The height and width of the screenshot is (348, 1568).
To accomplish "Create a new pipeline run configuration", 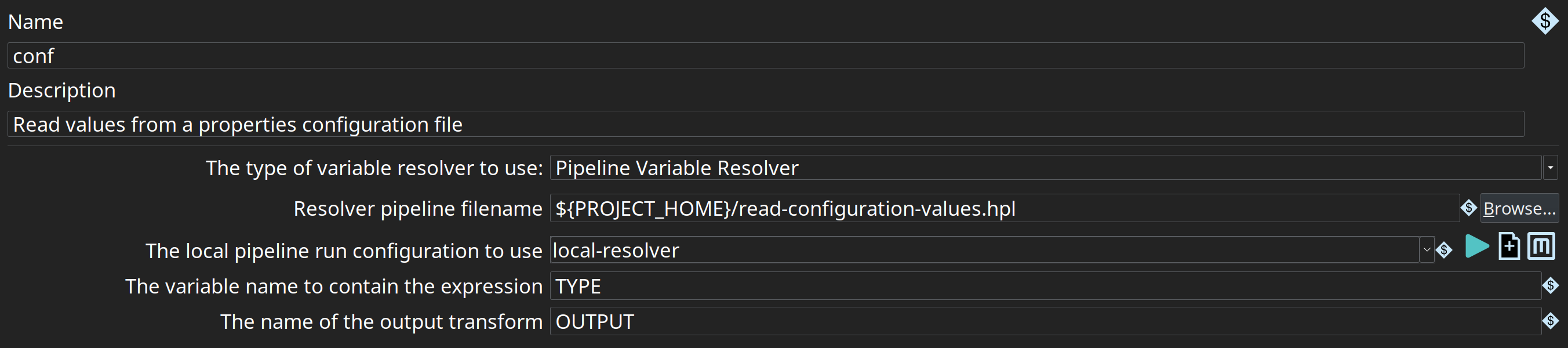I will (1509, 247).
